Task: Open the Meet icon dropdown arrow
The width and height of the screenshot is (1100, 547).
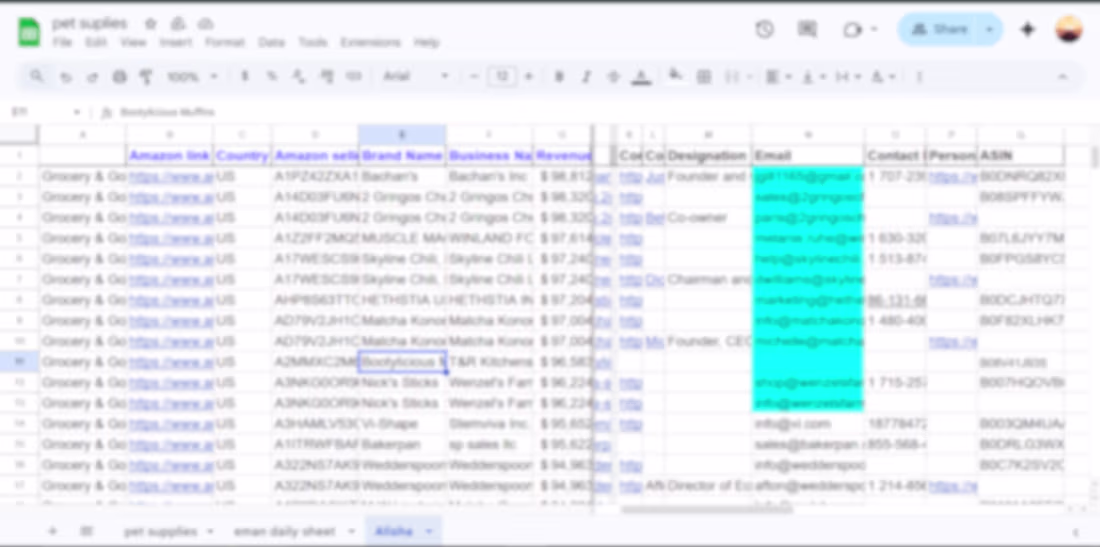Action: 874,29
